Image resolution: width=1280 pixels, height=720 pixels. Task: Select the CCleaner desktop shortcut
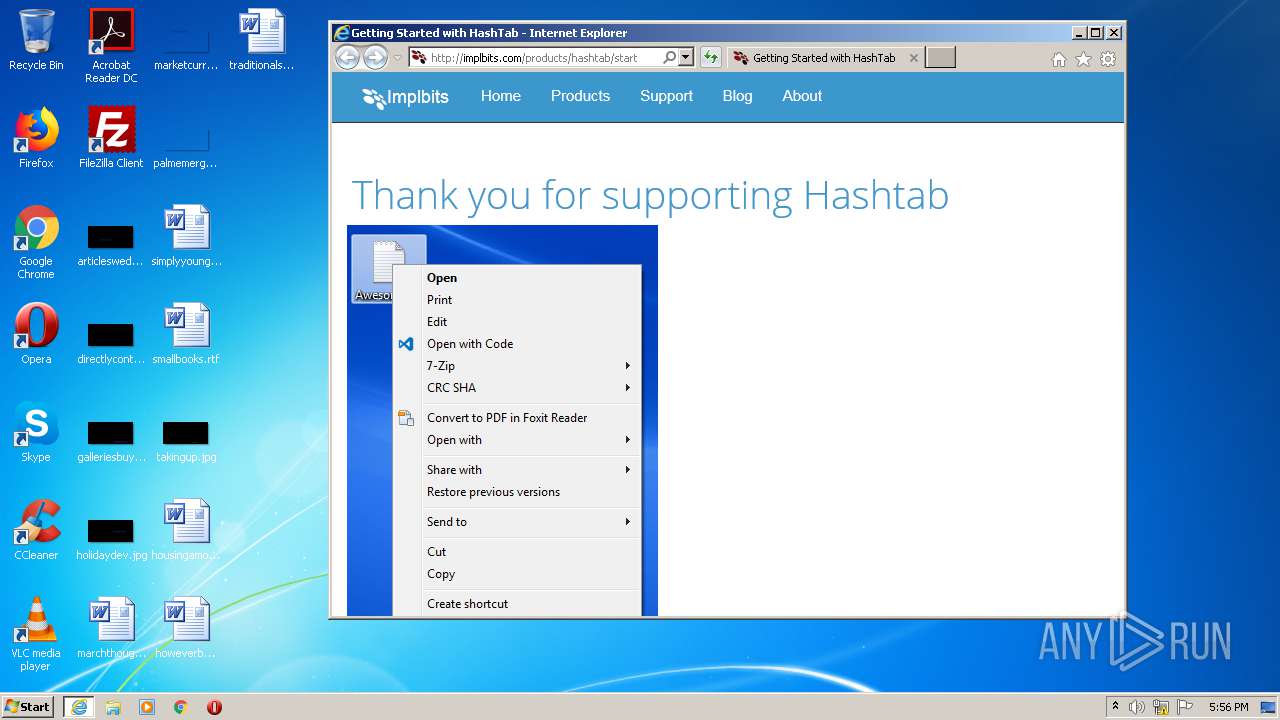click(x=36, y=530)
